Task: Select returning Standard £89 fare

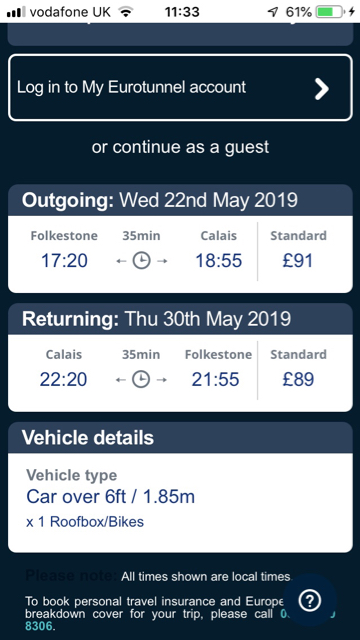Action: [298, 370]
